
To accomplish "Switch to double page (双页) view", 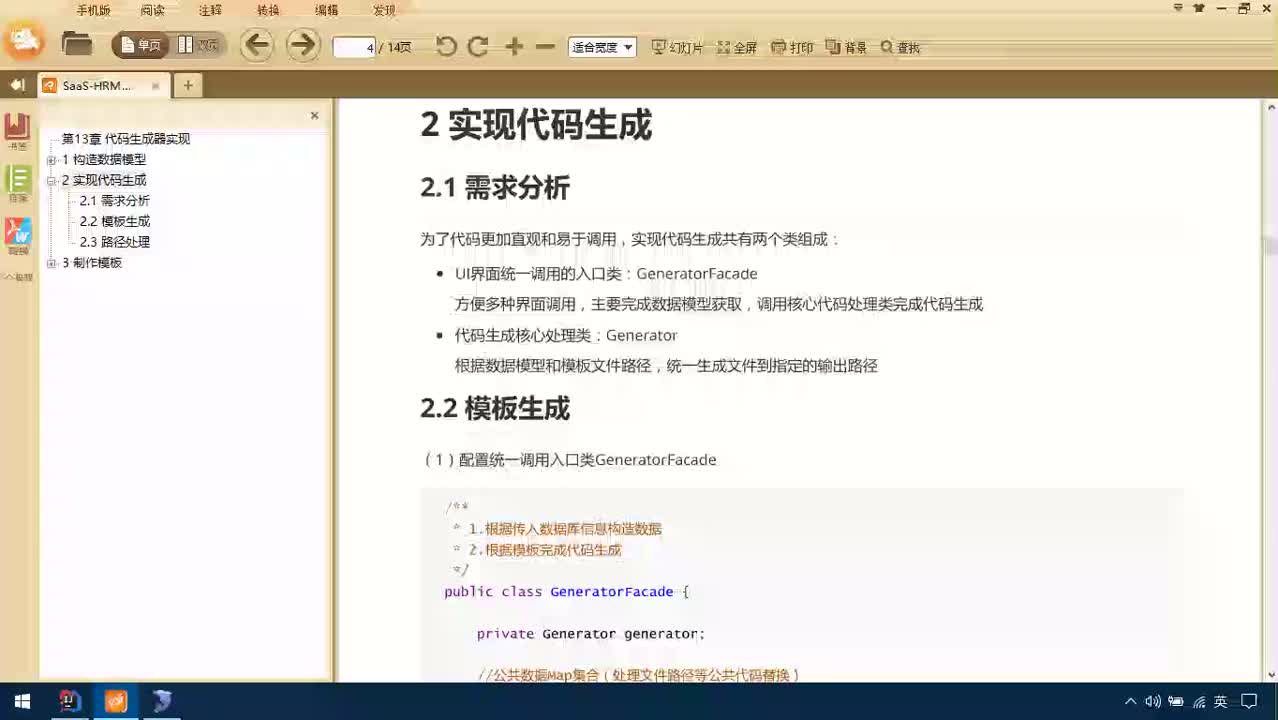I will 197,45.
